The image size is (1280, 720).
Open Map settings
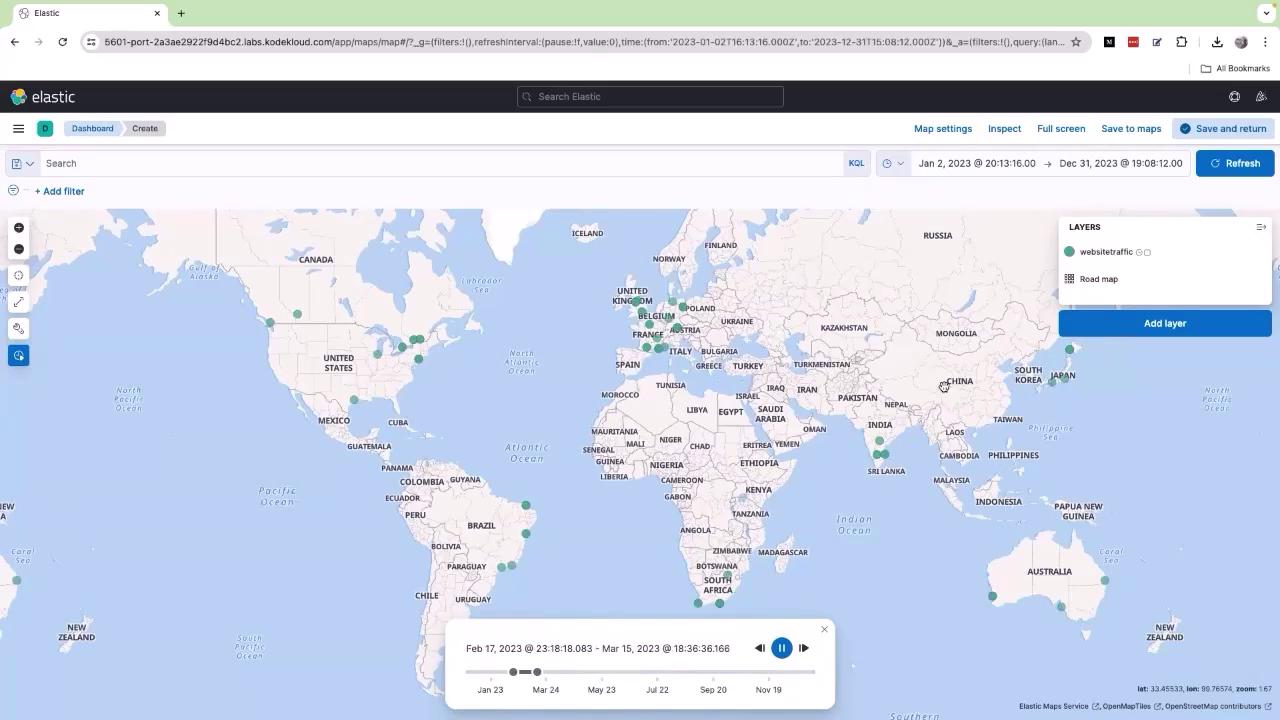point(943,128)
